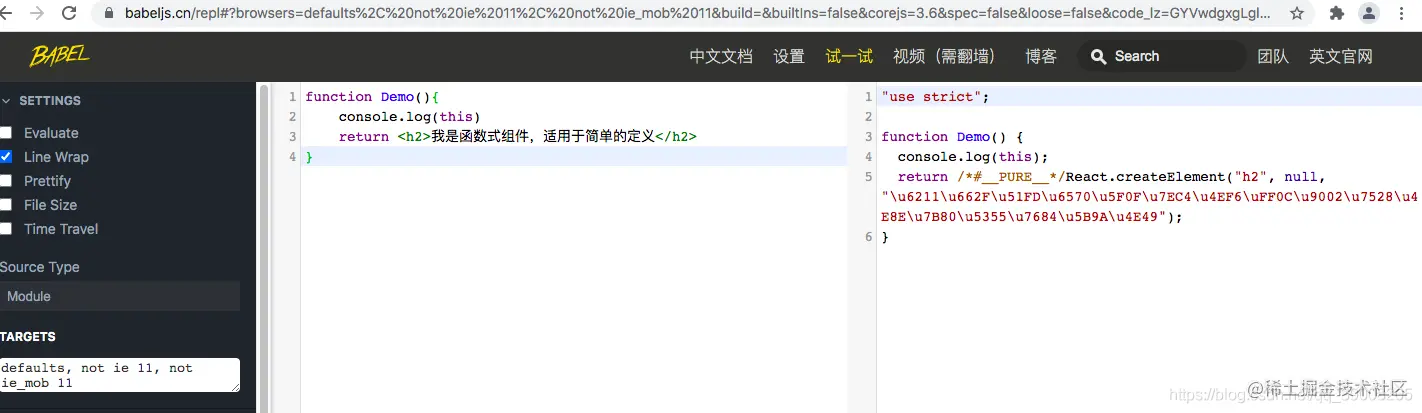Click the sidebar vertical scrollbar
Viewport: 1422px width, 413px height.
264,247
